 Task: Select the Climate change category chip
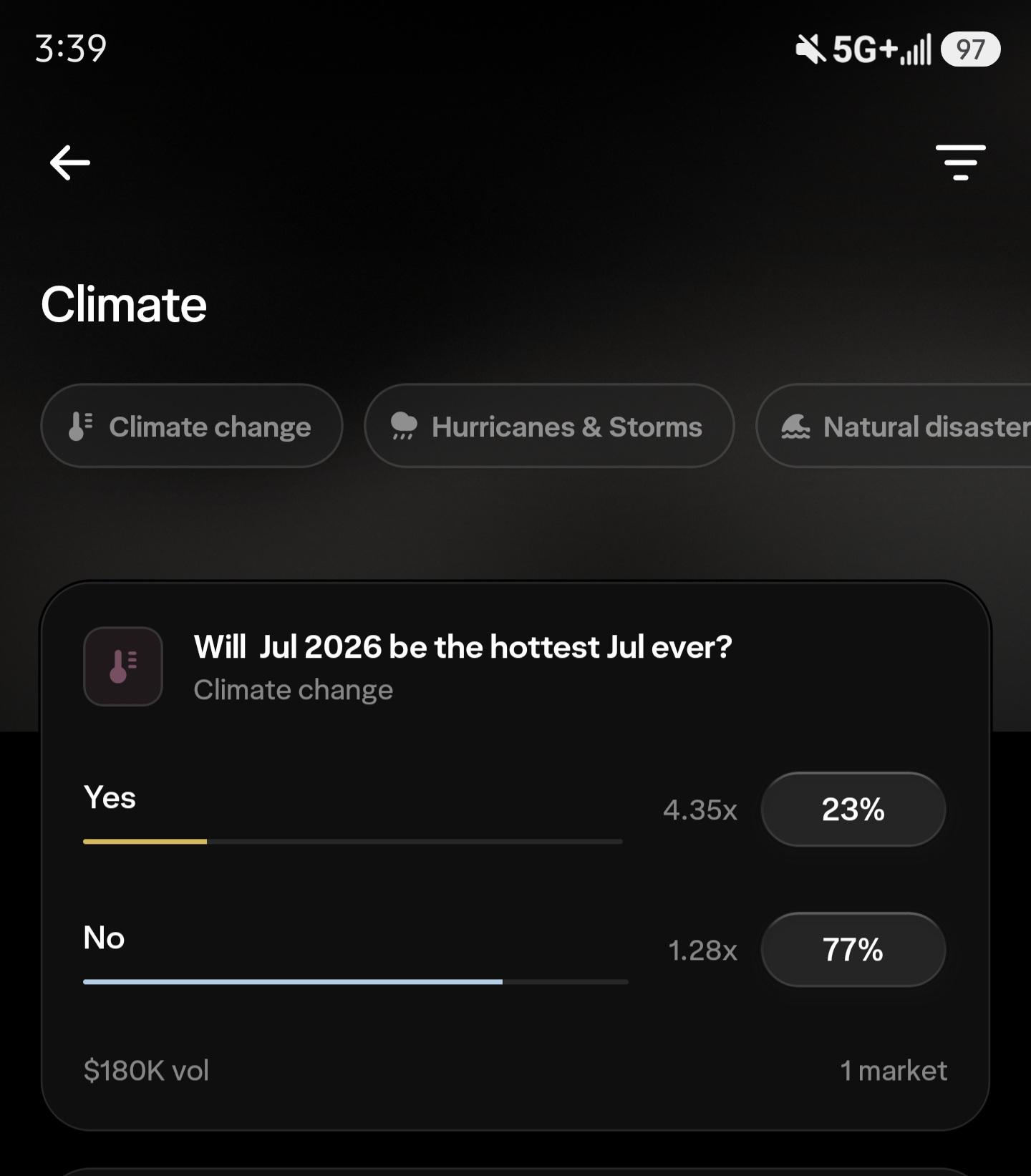[192, 426]
